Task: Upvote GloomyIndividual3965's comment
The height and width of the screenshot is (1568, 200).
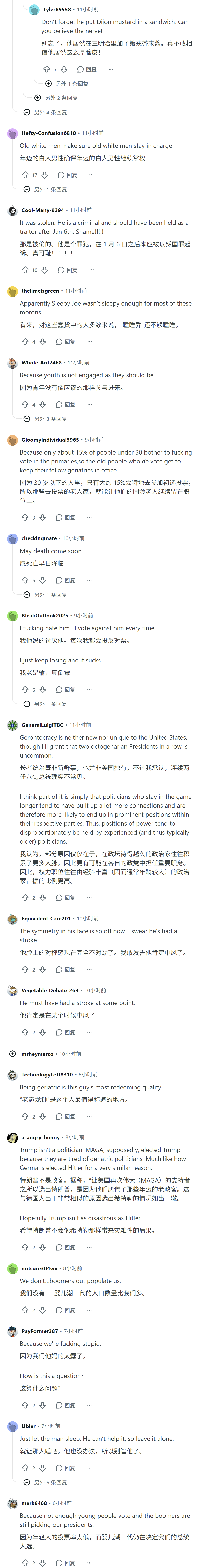Action: click(x=25, y=517)
